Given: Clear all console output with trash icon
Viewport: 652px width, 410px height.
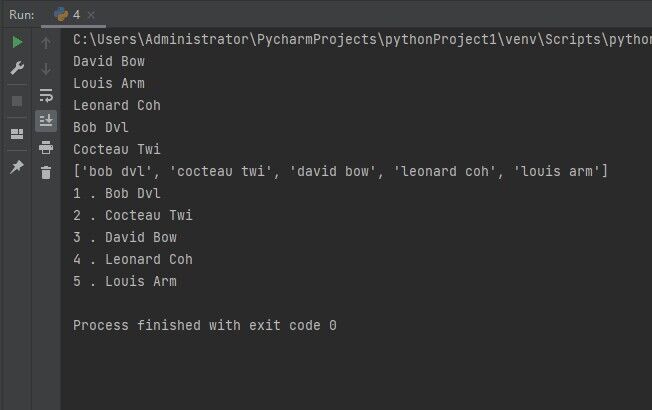Looking at the screenshot, I should pos(46,172).
